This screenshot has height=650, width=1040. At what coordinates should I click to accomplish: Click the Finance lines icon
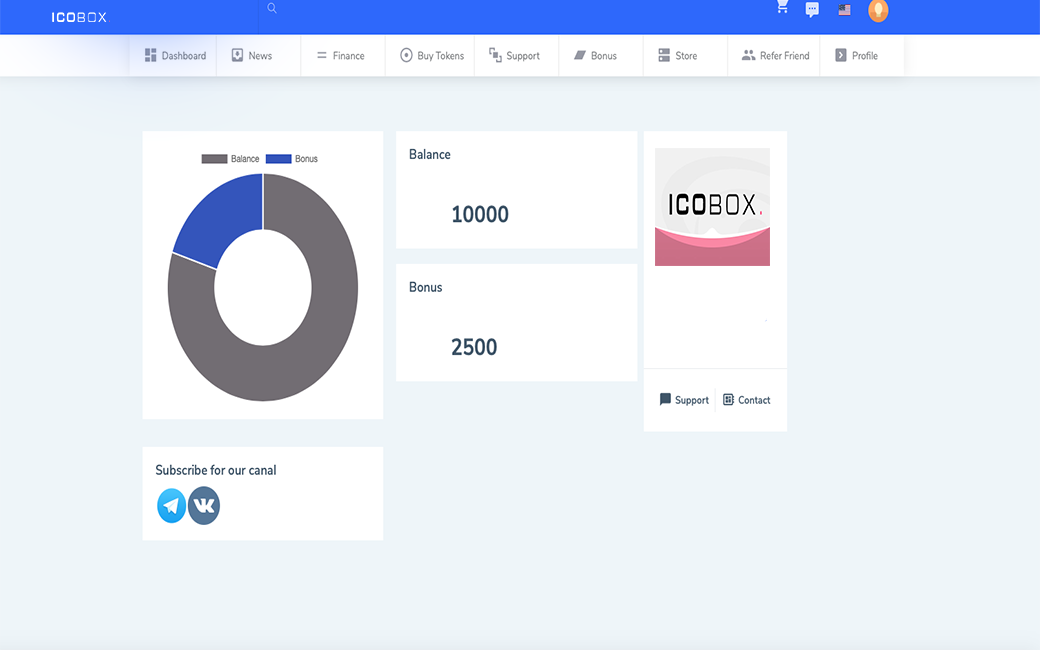point(322,55)
